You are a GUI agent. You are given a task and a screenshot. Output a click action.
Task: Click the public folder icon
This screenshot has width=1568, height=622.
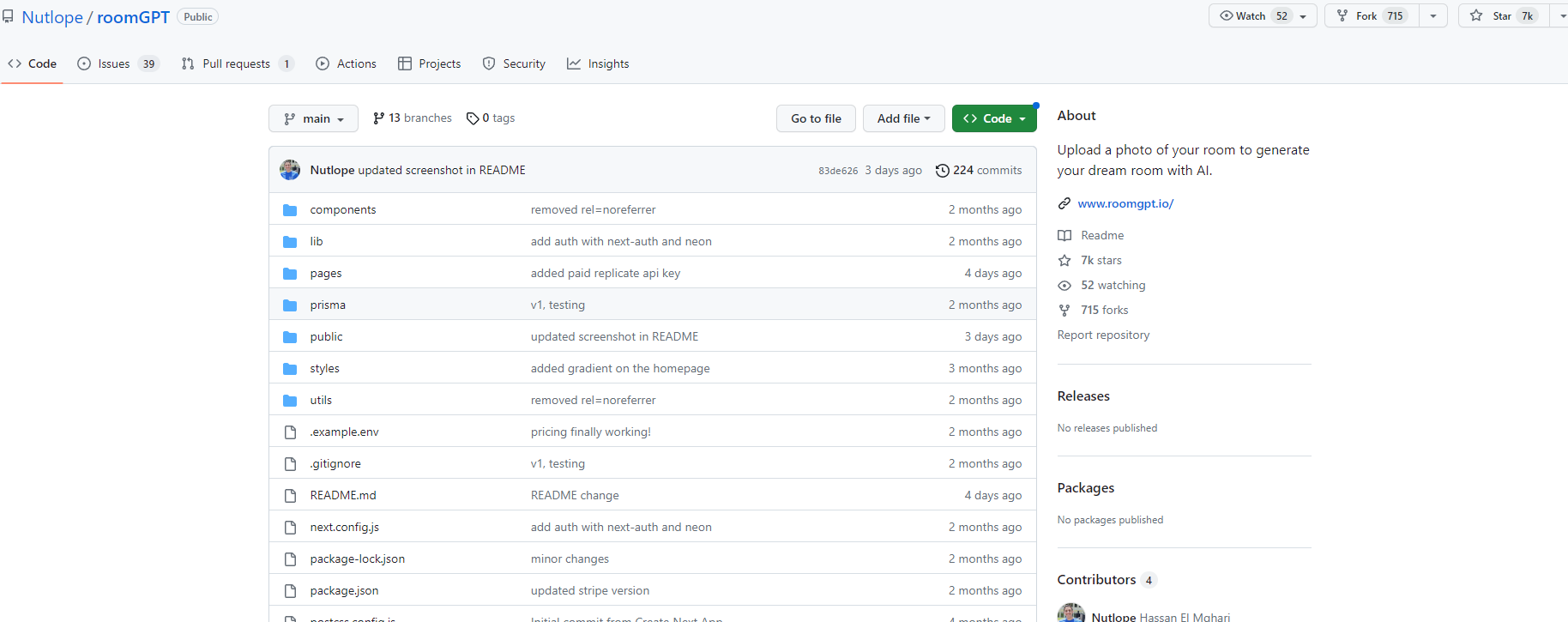click(290, 337)
